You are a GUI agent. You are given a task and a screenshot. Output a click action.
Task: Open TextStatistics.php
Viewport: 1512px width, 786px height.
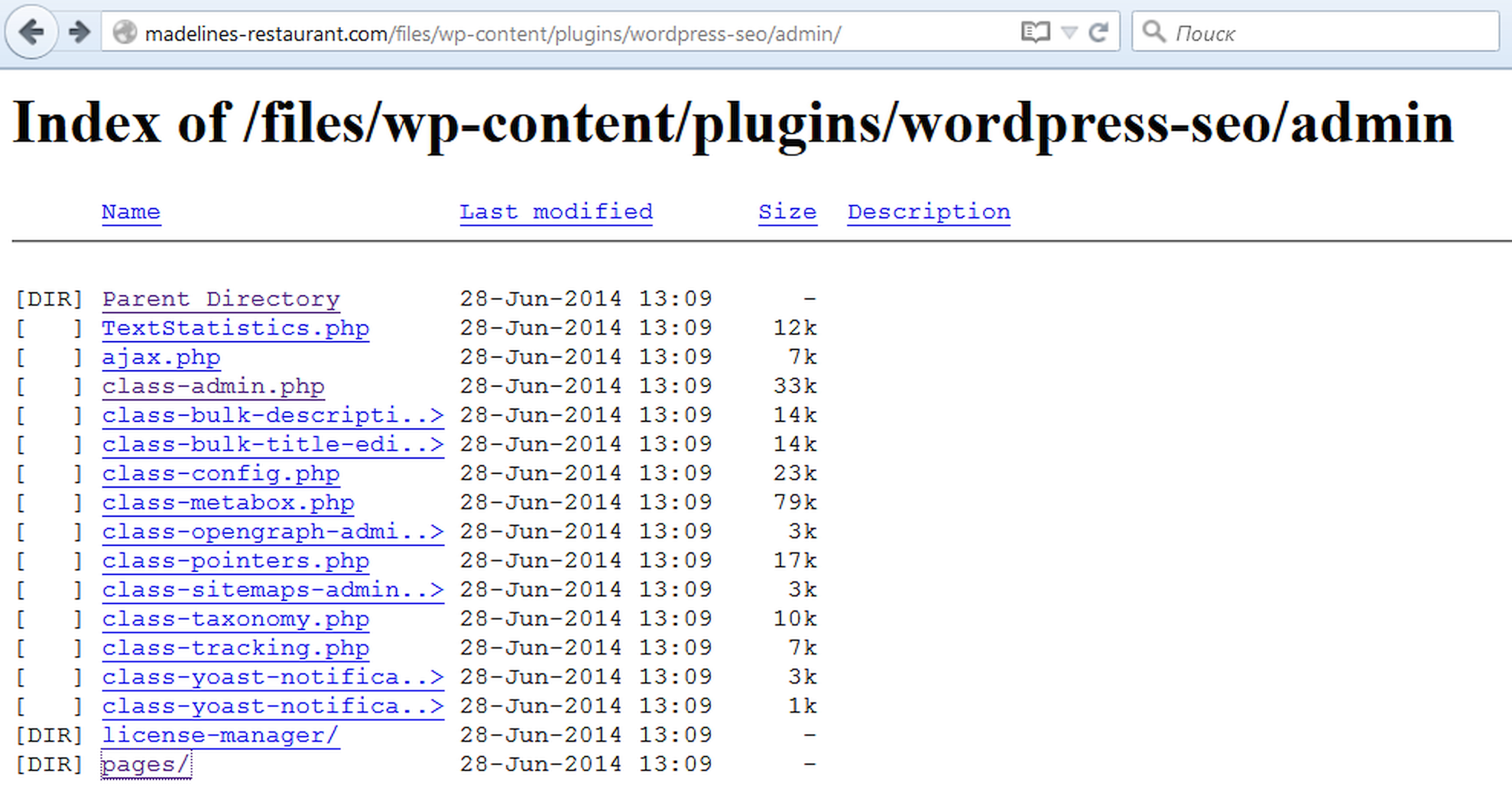pos(235,327)
